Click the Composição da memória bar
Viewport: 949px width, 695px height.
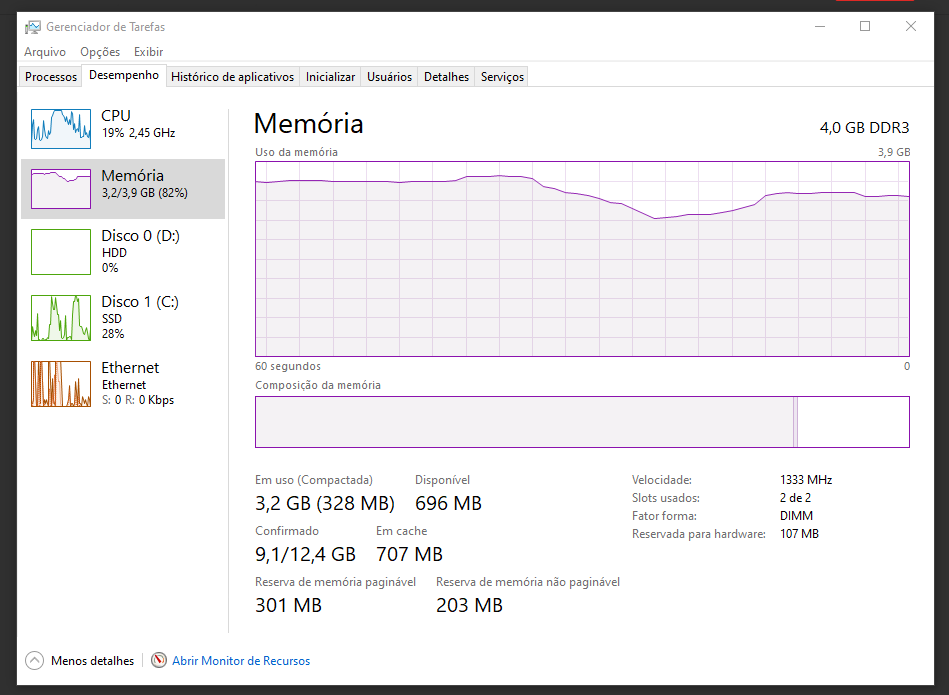tap(582, 422)
